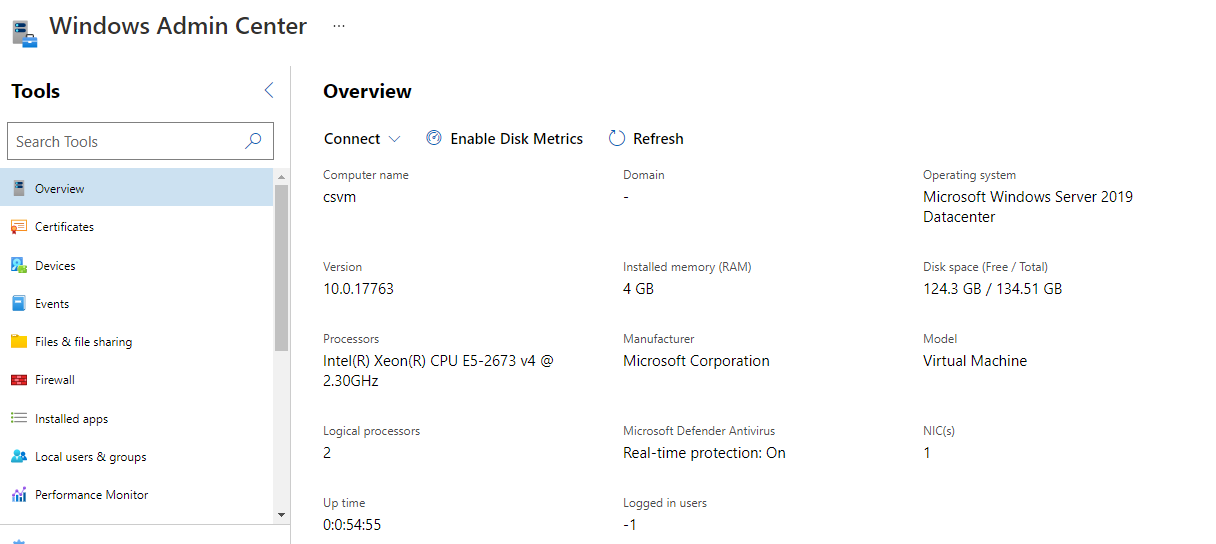Select Performance Monitor from Tools list

coord(91,495)
